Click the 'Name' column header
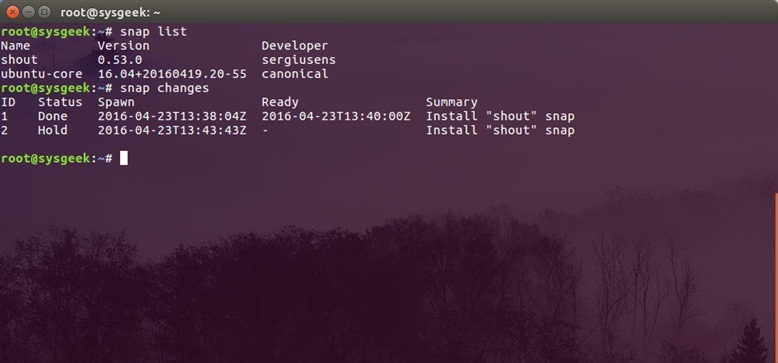The width and height of the screenshot is (778, 363). pyautogui.click(x=15, y=46)
